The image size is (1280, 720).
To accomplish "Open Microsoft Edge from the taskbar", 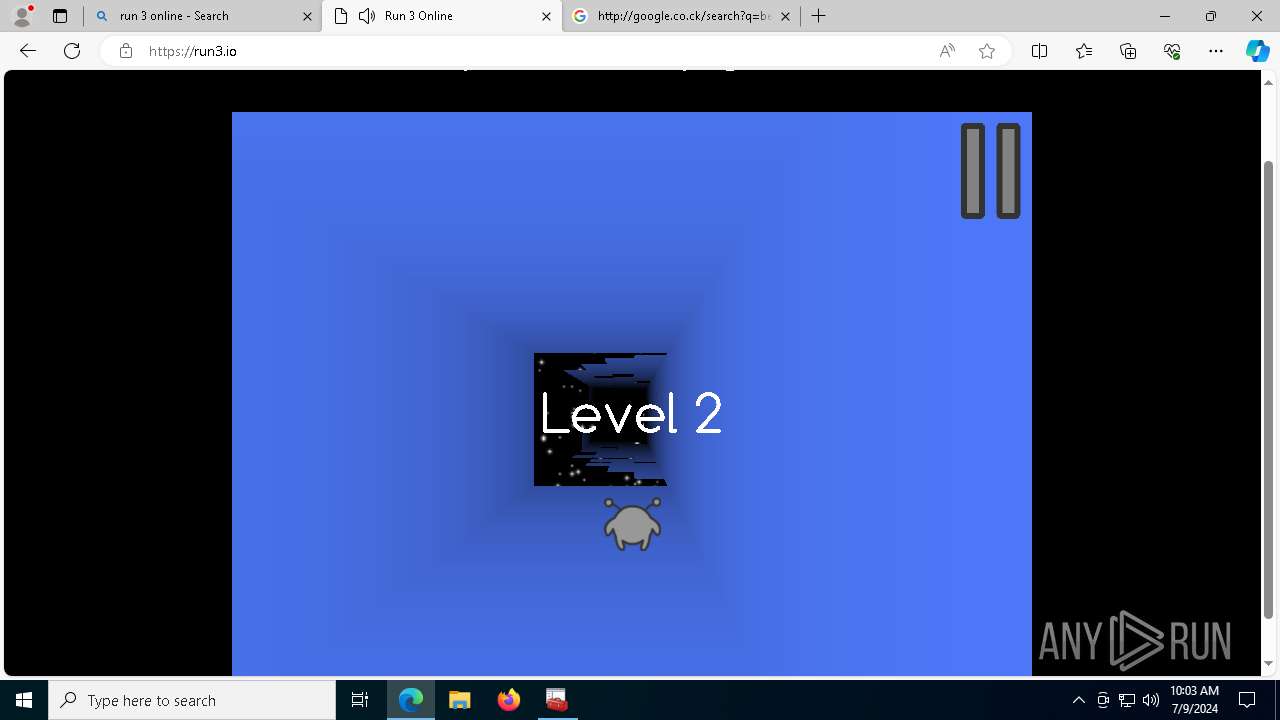I will coord(411,700).
